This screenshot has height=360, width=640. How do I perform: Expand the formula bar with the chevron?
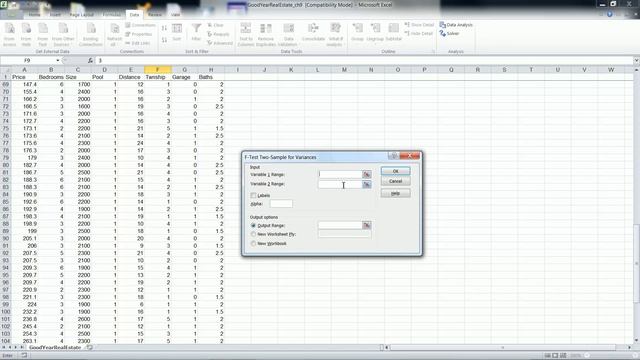tap(636, 61)
